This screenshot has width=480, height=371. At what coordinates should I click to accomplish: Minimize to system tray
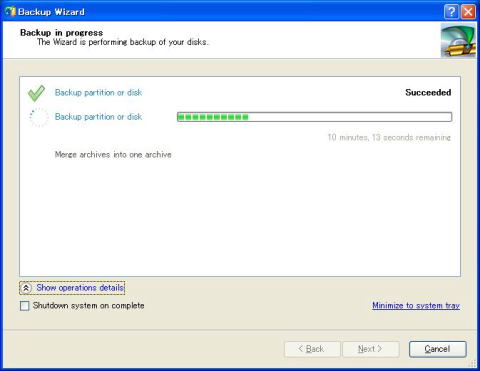click(x=416, y=305)
